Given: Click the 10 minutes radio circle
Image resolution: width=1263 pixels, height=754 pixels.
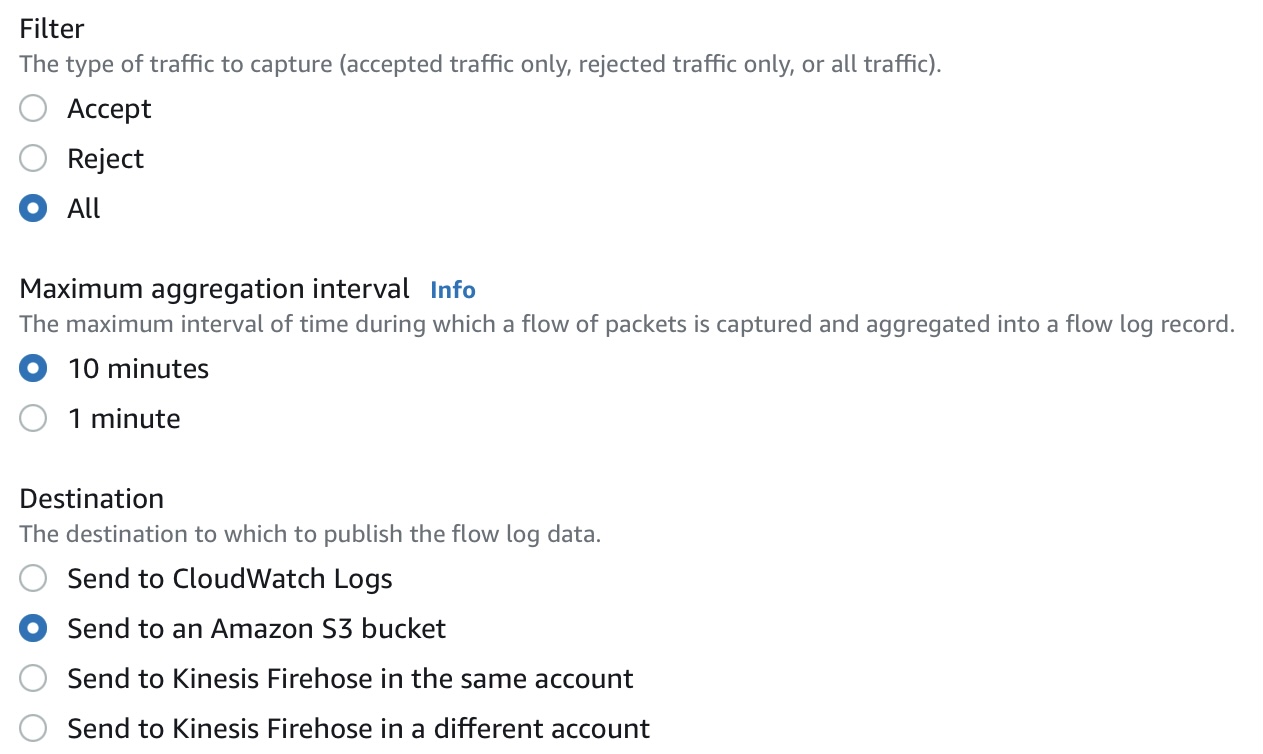Looking at the screenshot, I should pos(33,368).
